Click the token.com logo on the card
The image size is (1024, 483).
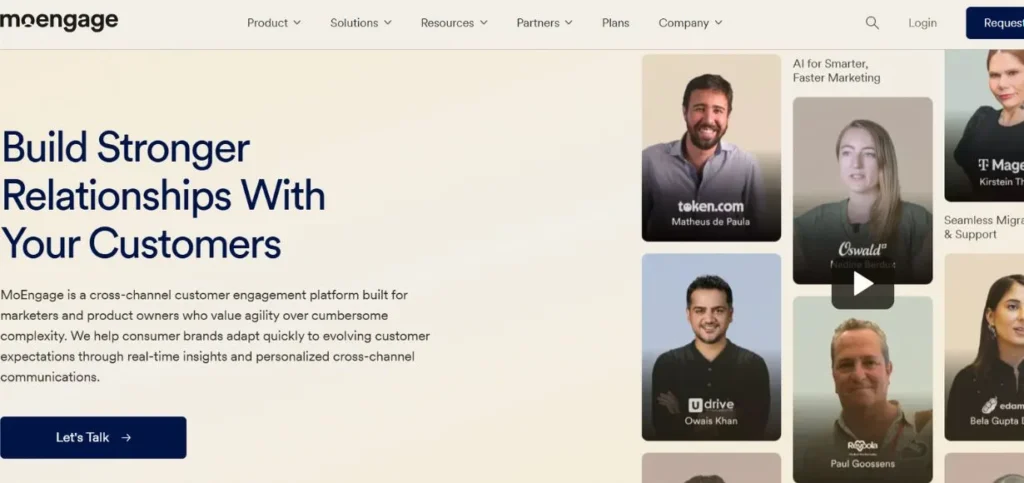(x=711, y=206)
